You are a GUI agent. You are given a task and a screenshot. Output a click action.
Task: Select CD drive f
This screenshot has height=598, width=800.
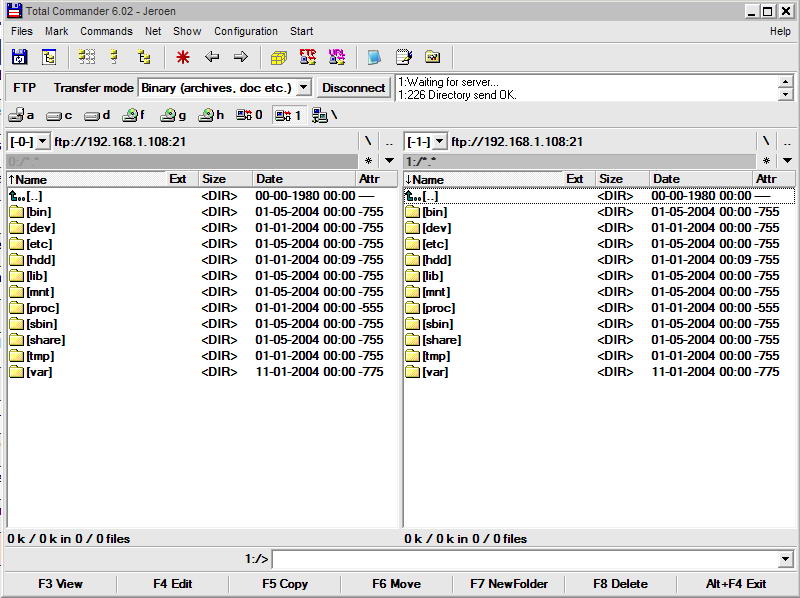pos(134,115)
